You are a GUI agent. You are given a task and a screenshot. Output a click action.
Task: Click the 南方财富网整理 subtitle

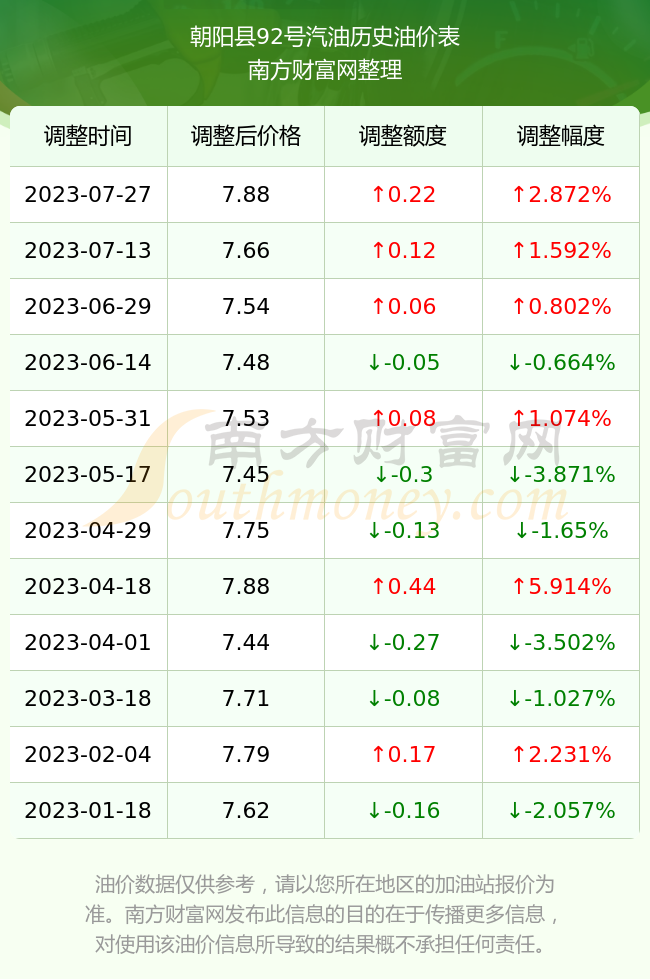pos(325,69)
